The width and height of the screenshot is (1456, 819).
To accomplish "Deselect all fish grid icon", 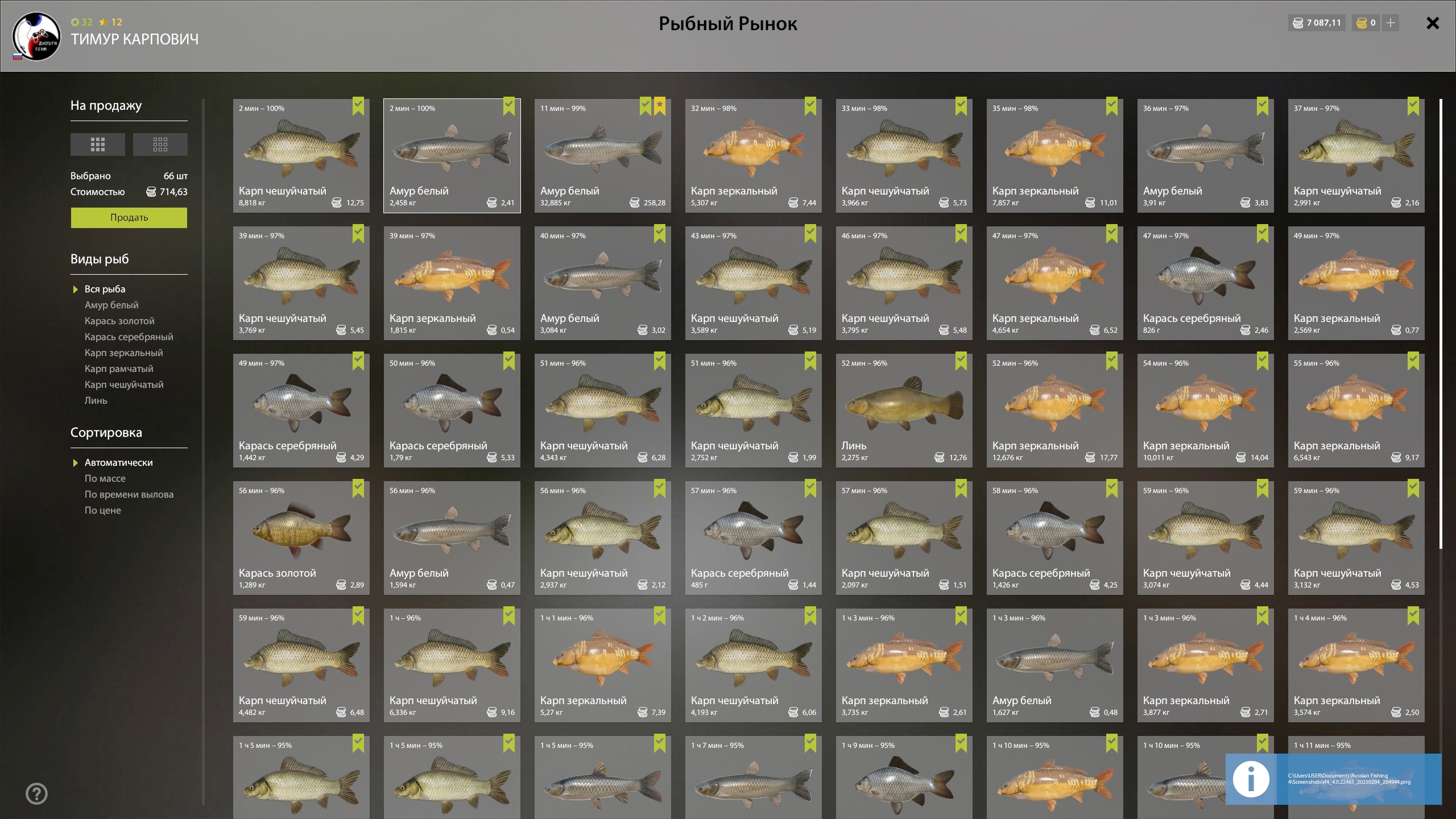I will tap(160, 144).
